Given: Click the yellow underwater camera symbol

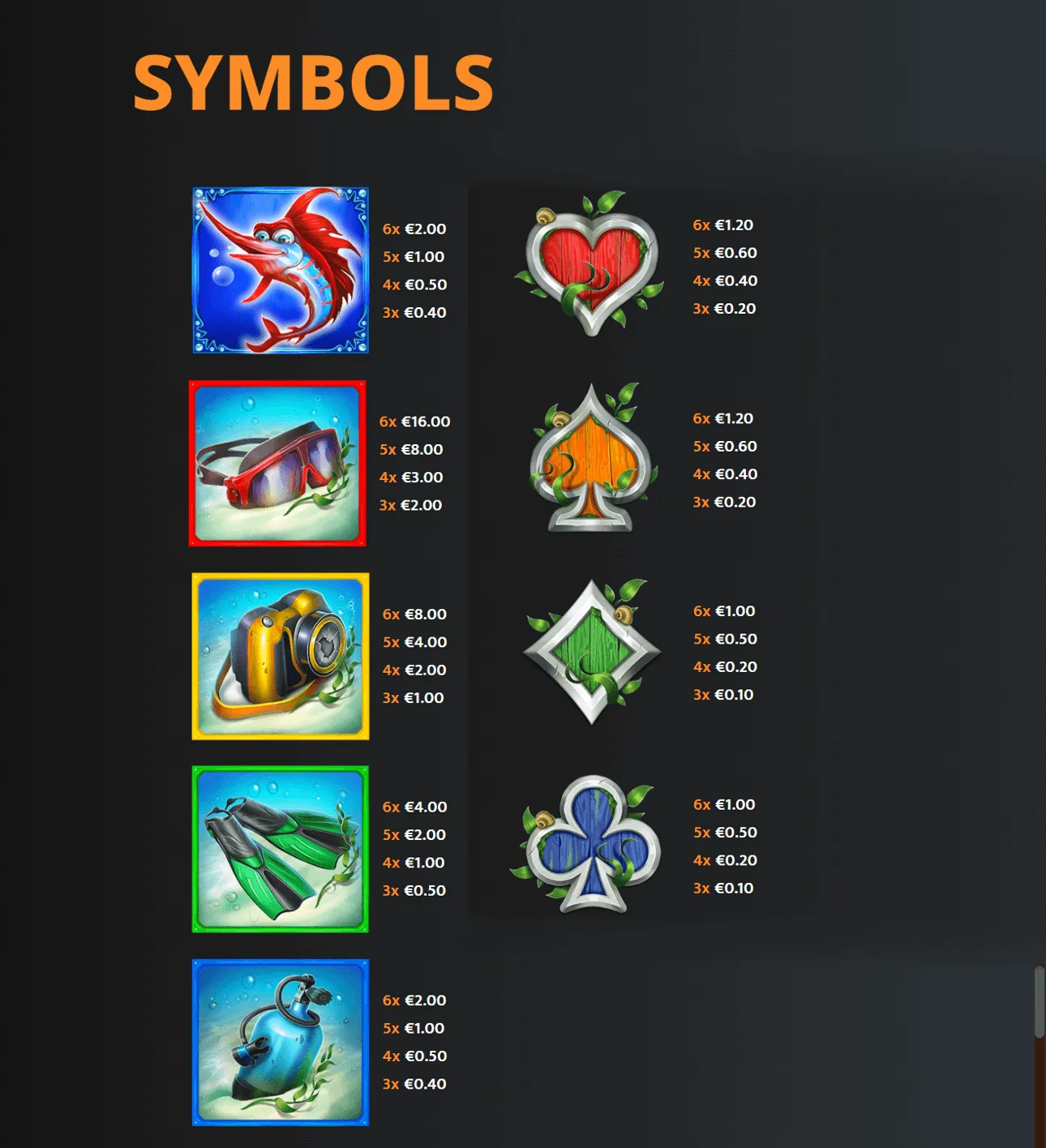Looking at the screenshot, I should [281, 657].
